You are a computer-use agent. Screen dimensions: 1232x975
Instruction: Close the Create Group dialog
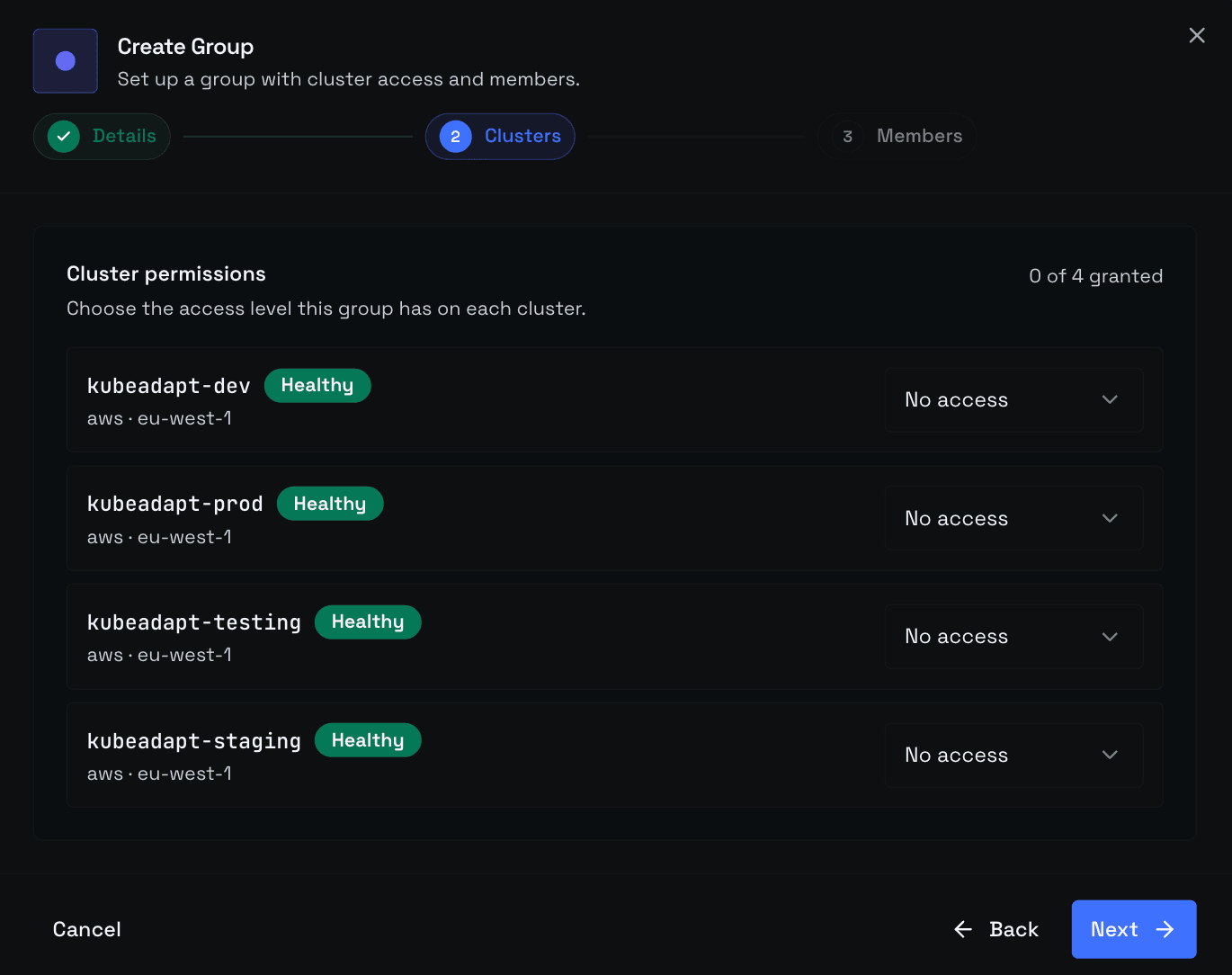(1196, 35)
